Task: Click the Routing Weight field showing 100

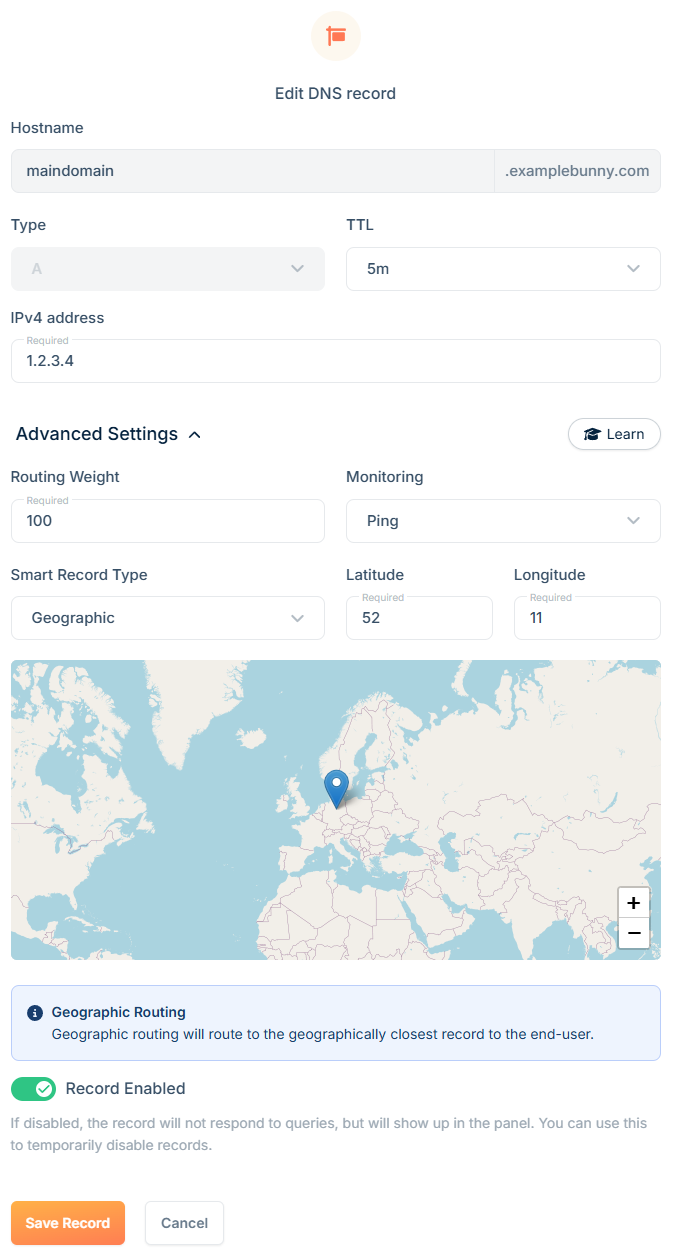Action: tap(167, 521)
